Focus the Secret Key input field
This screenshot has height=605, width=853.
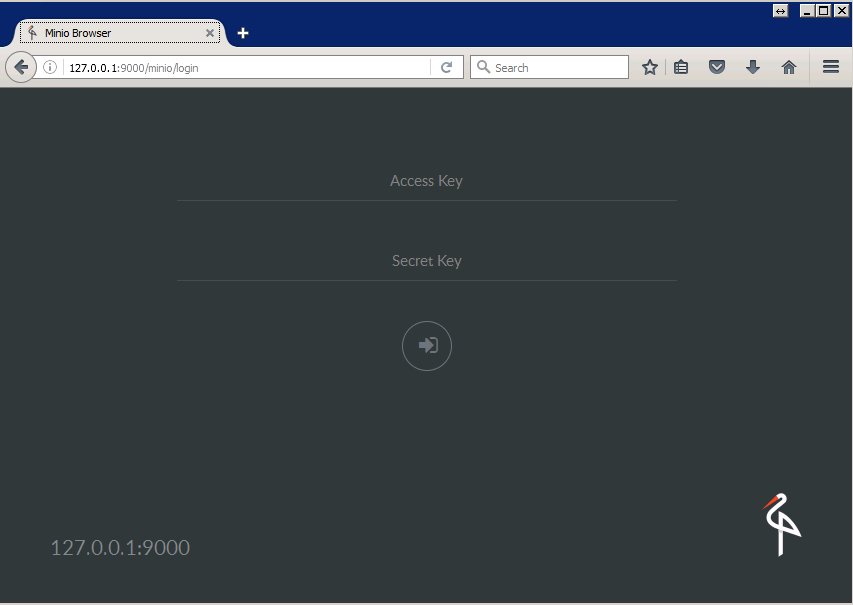click(x=426, y=261)
